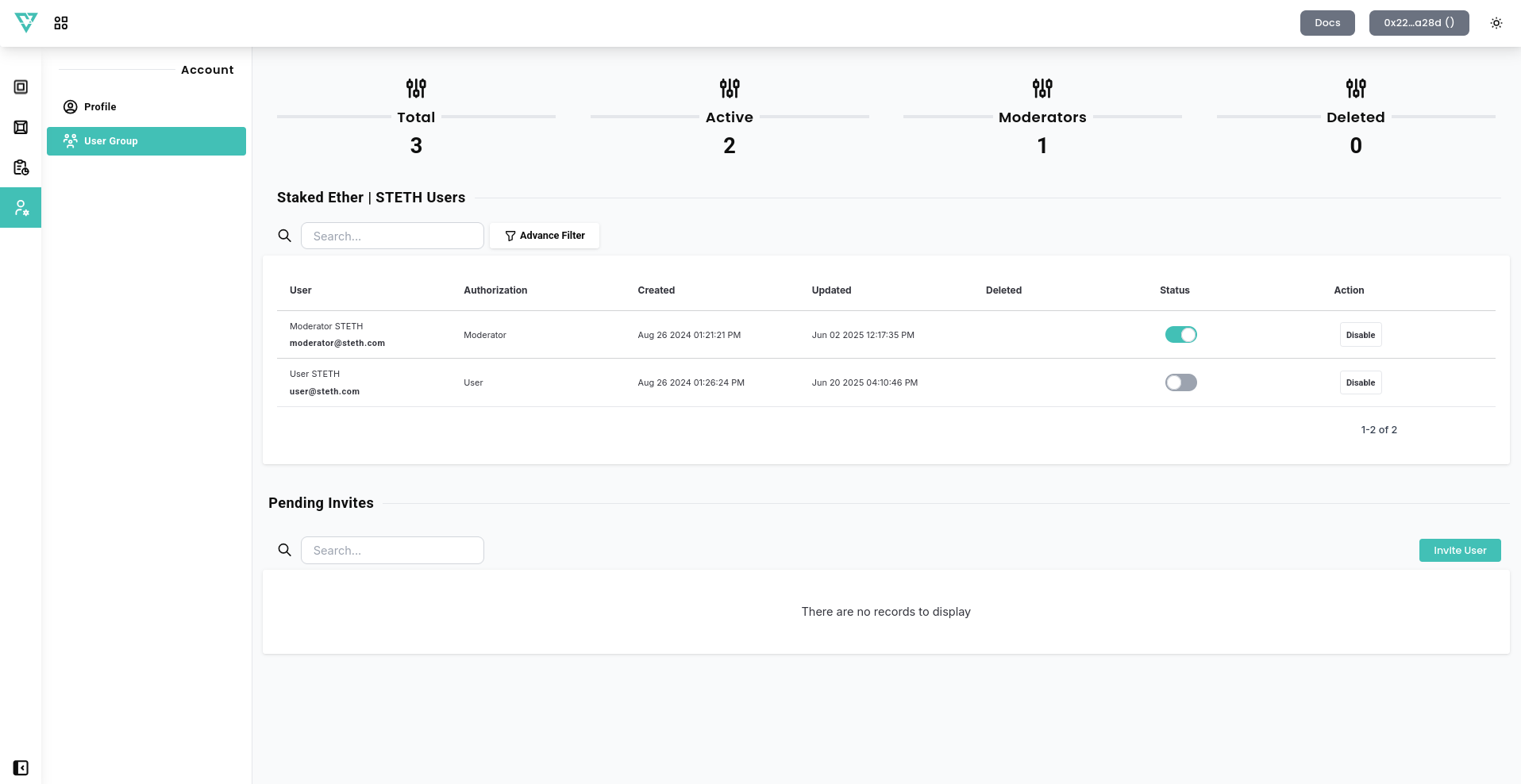This screenshot has width=1521, height=784.
Task: Click the app logo in top-left corner
Action: click(26, 22)
